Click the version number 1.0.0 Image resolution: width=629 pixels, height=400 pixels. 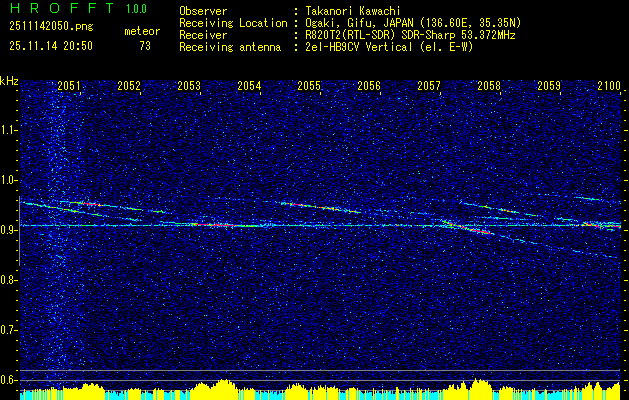[136, 9]
